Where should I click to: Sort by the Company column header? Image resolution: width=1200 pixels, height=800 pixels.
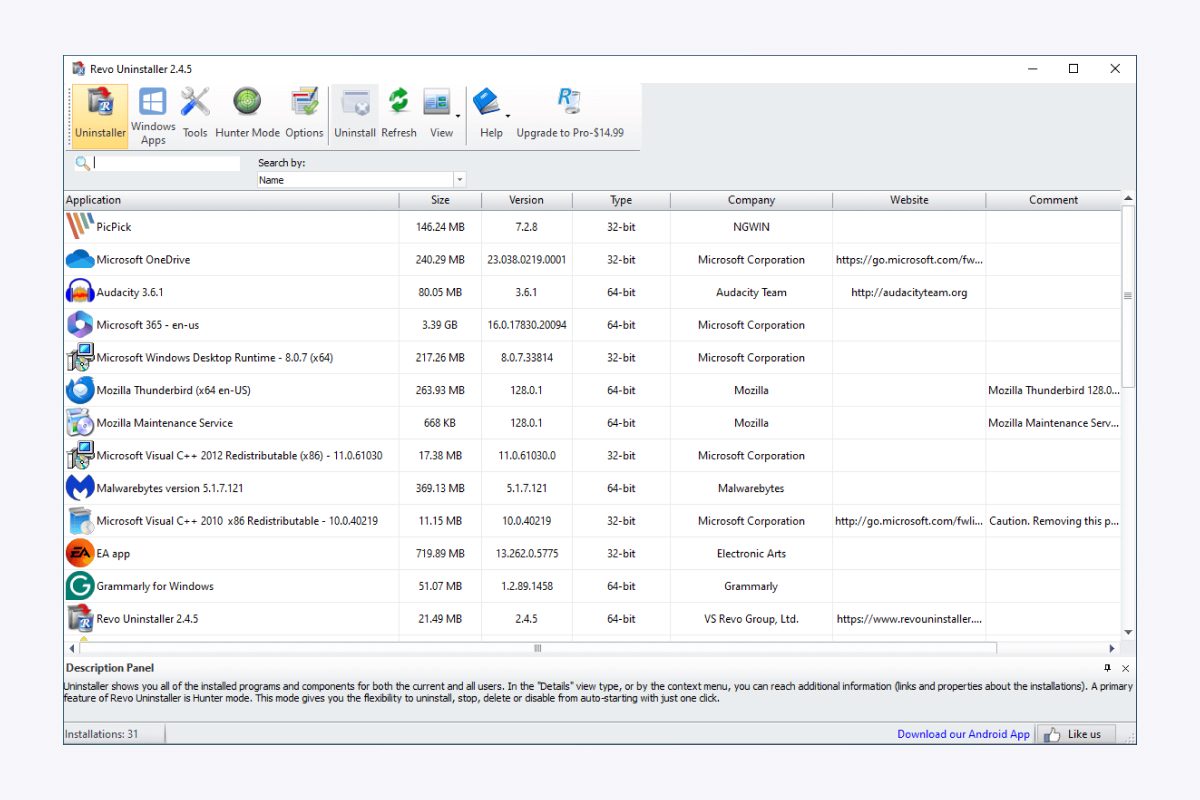[750, 199]
